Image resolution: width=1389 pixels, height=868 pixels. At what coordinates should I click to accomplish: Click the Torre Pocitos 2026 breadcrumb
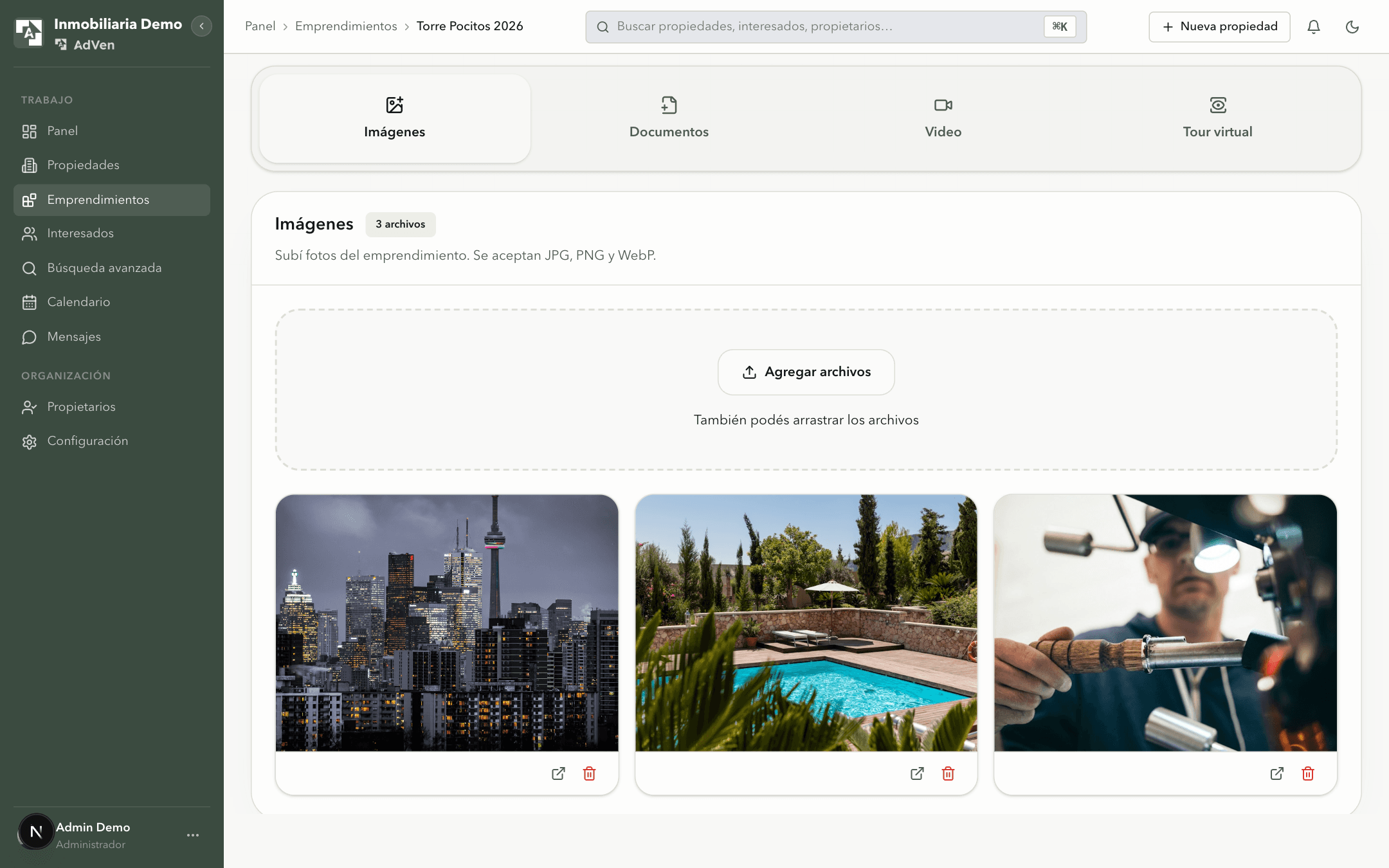coord(469,26)
